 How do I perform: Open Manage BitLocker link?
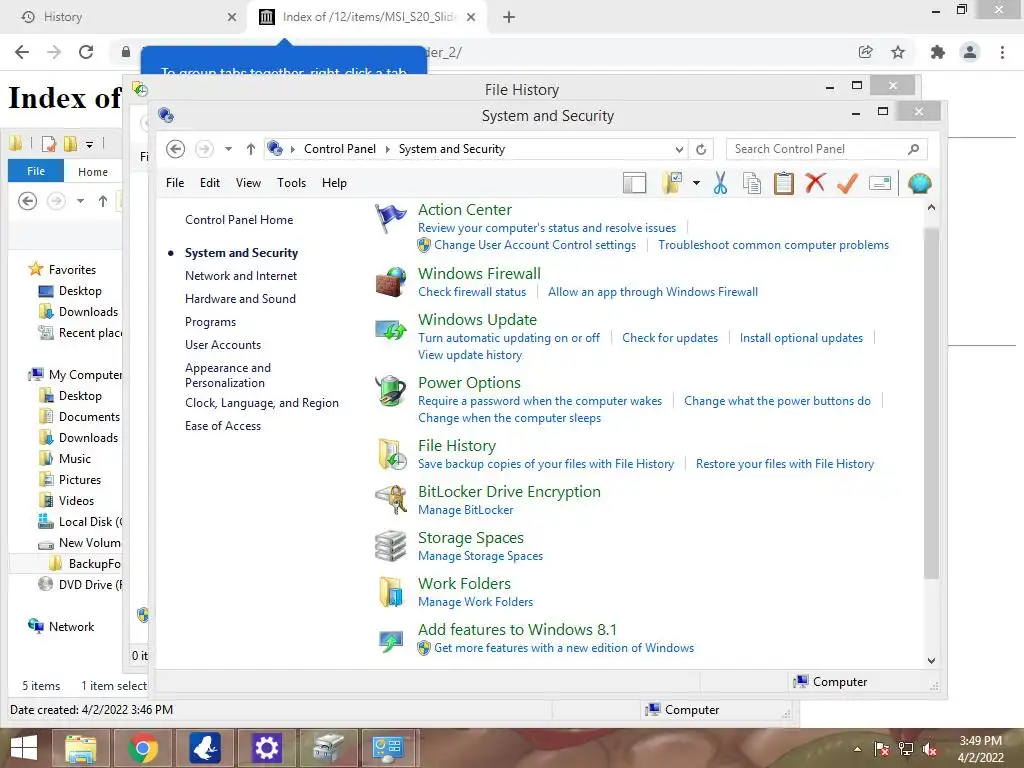tap(465, 510)
